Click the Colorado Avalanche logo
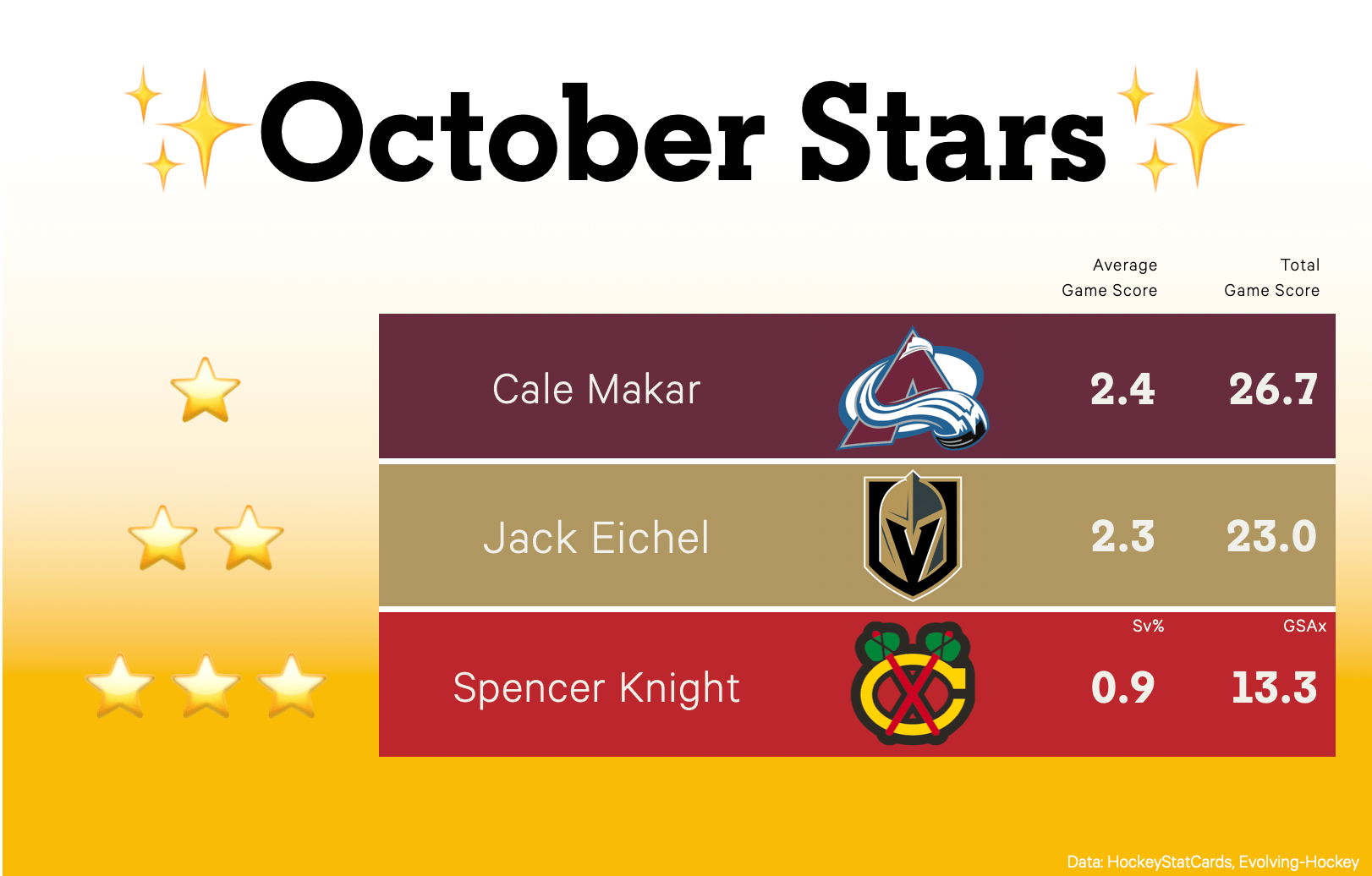1372x876 pixels. pyautogui.click(x=913, y=389)
